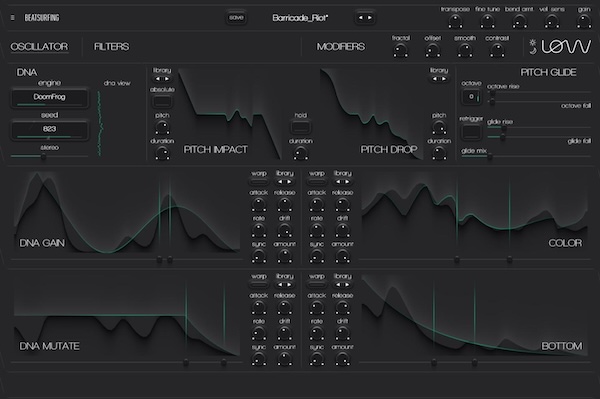Click the DNA GAIN drift knob
600x399 pixels.
tap(284, 231)
